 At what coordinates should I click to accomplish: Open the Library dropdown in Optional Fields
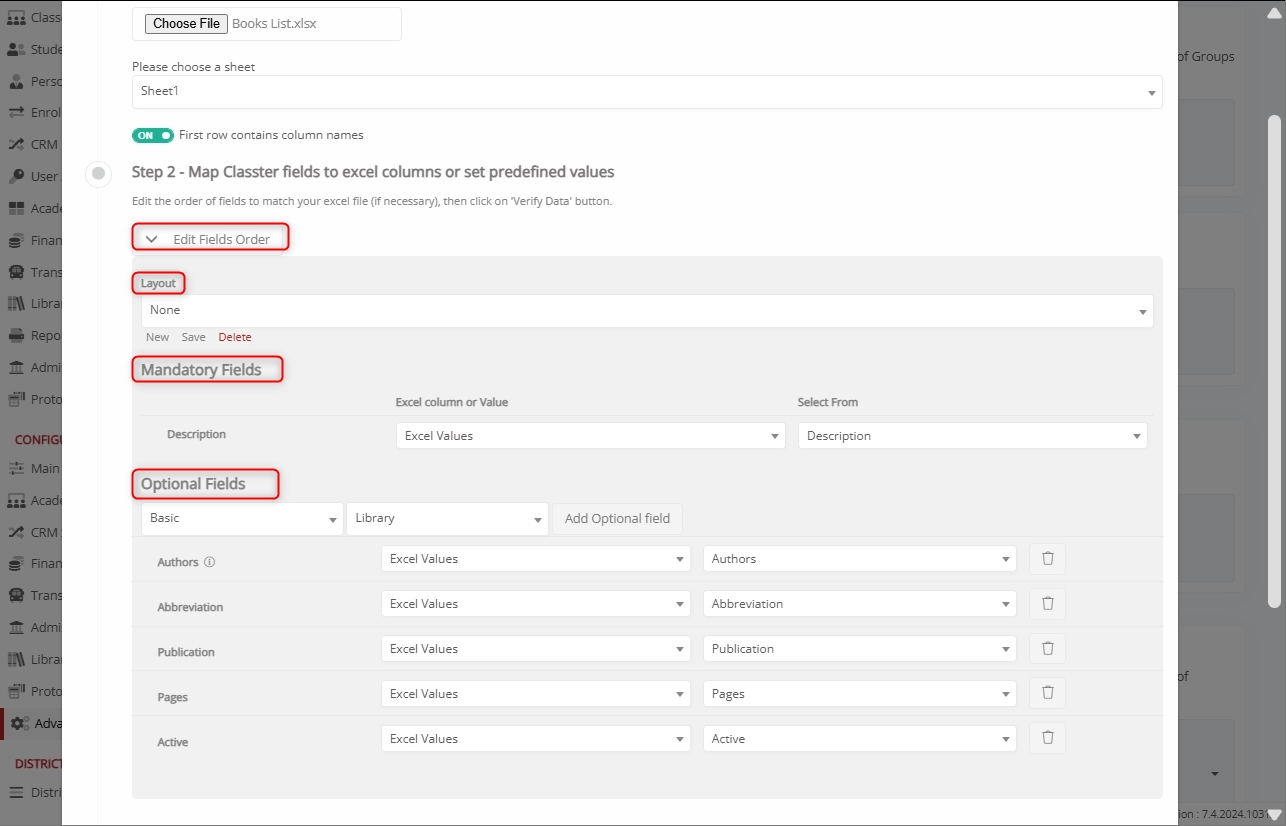tap(447, 519)
